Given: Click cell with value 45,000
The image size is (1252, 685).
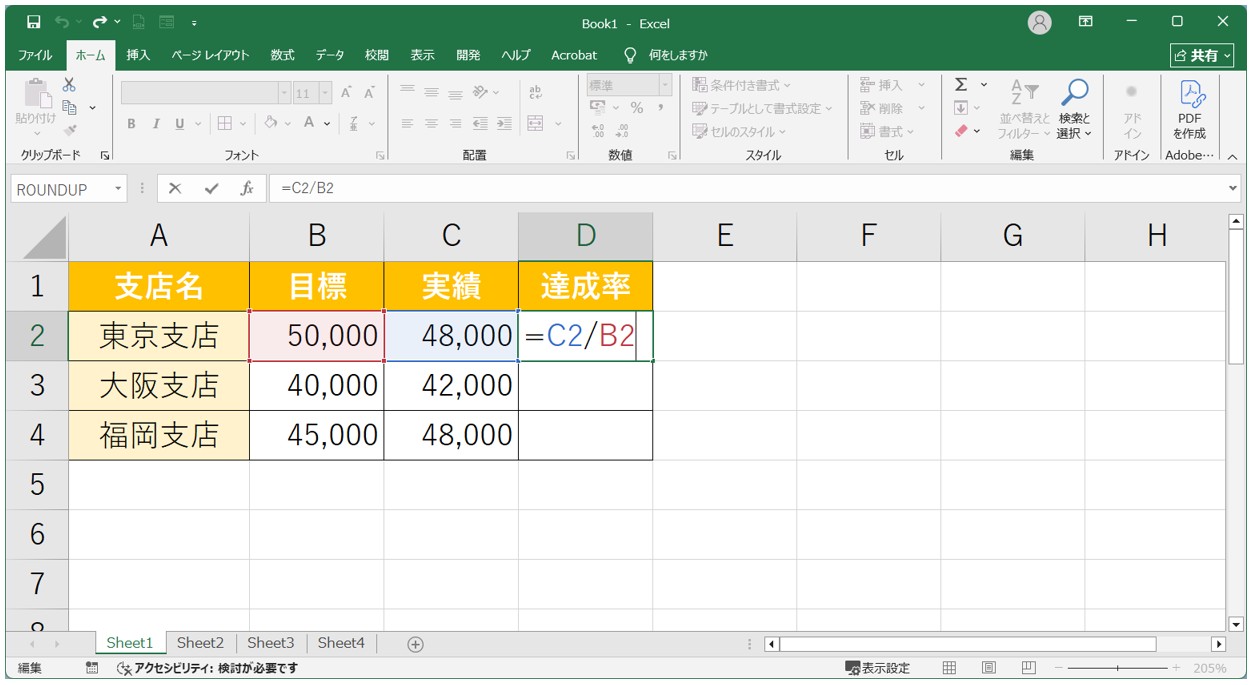Looking at the screenshot, I should [317, 435].
